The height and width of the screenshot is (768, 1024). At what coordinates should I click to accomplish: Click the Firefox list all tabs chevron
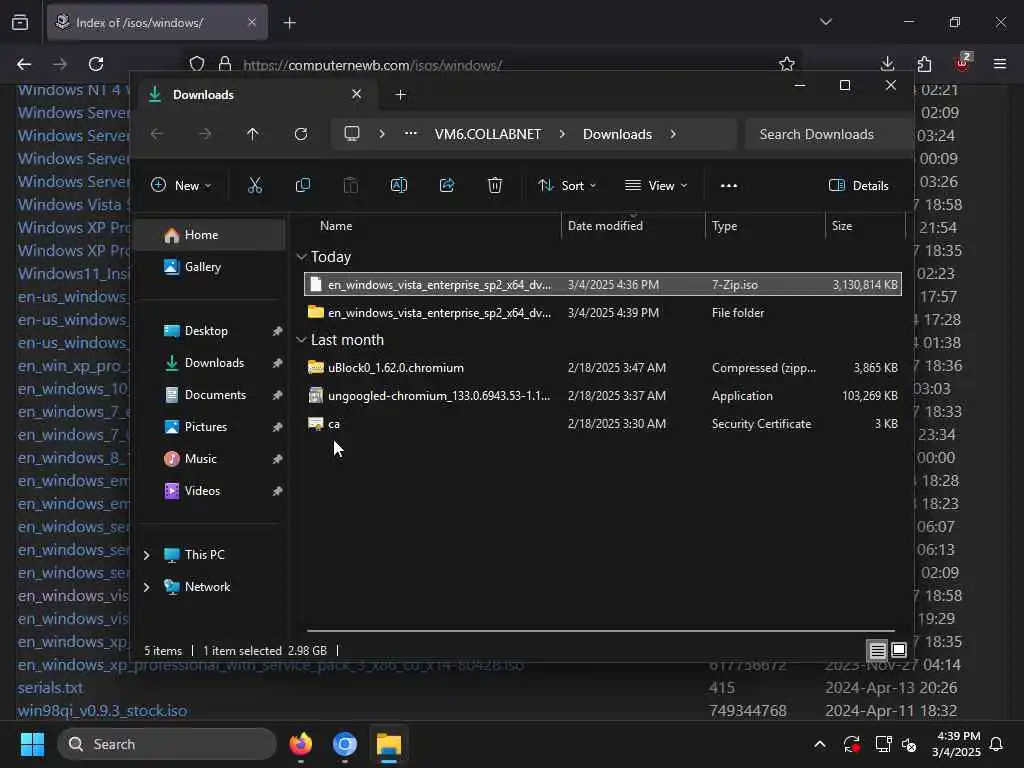tap(825, 22)
